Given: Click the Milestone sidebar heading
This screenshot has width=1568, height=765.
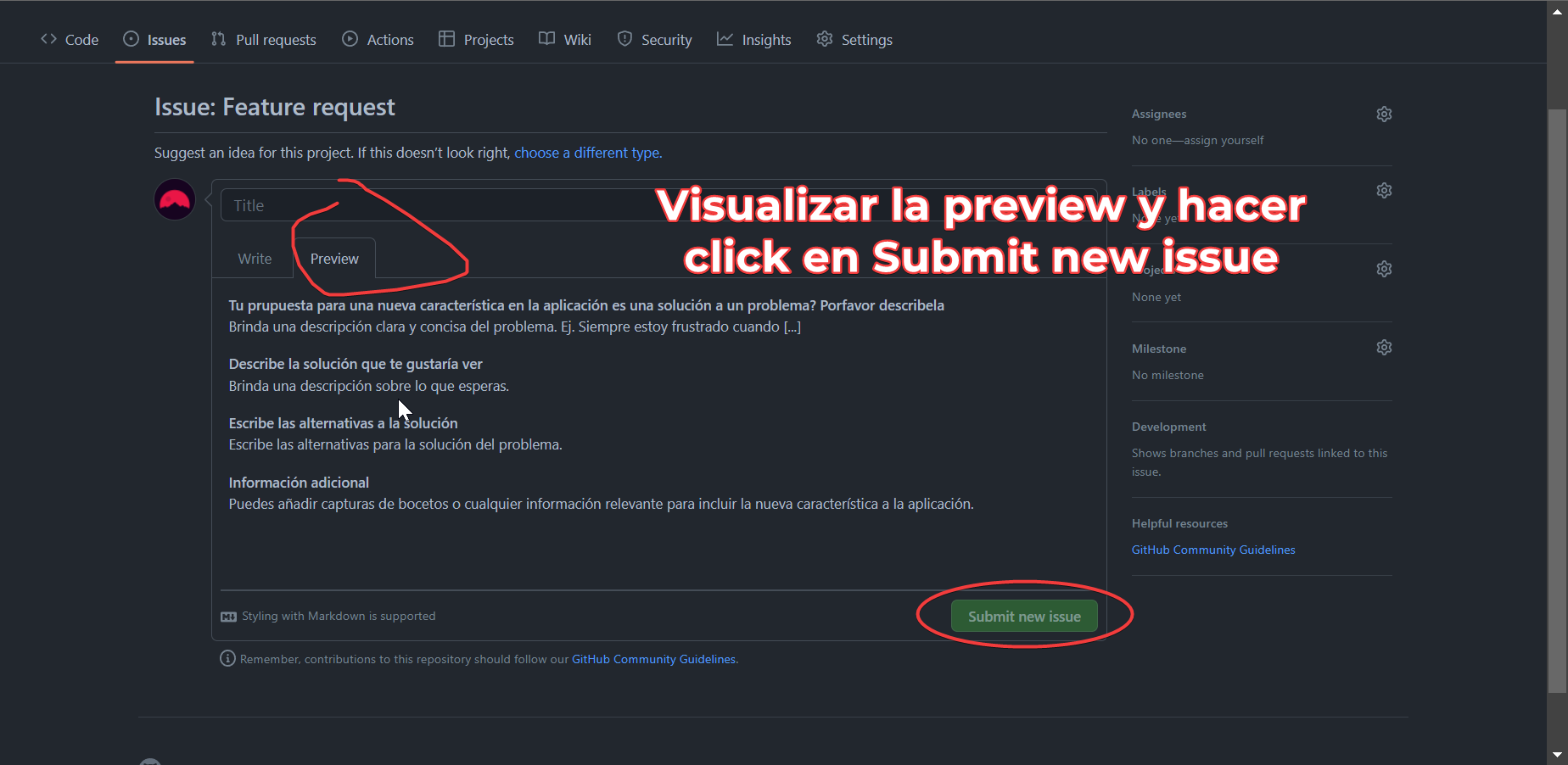Looking at the screenshot, I should [x=1159, y=349].
